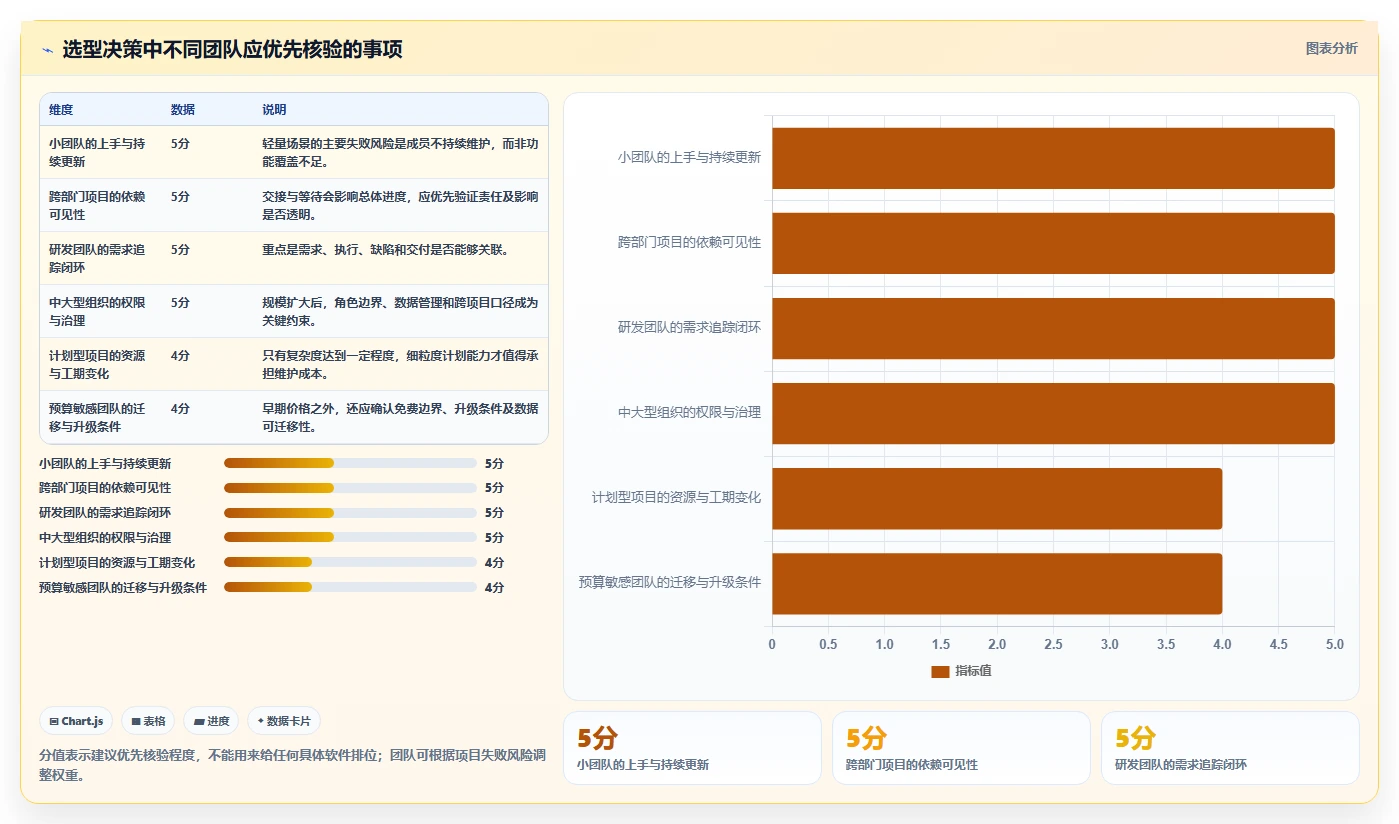Click the description starting 规模扩大后
This screenshot has height=824, width=1399.
(400, 311)
